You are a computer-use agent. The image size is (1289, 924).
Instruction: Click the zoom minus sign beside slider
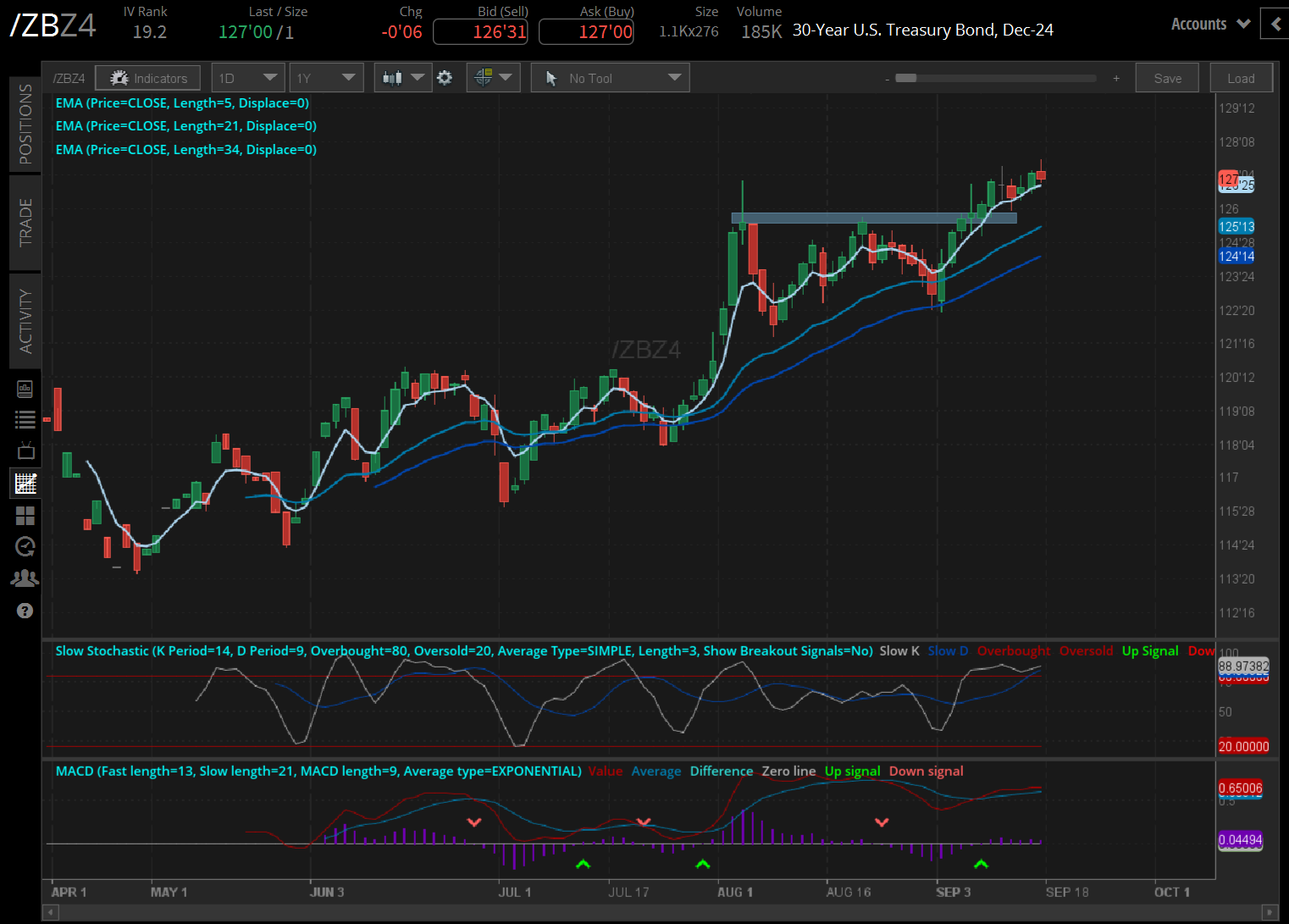pos(887,79)
